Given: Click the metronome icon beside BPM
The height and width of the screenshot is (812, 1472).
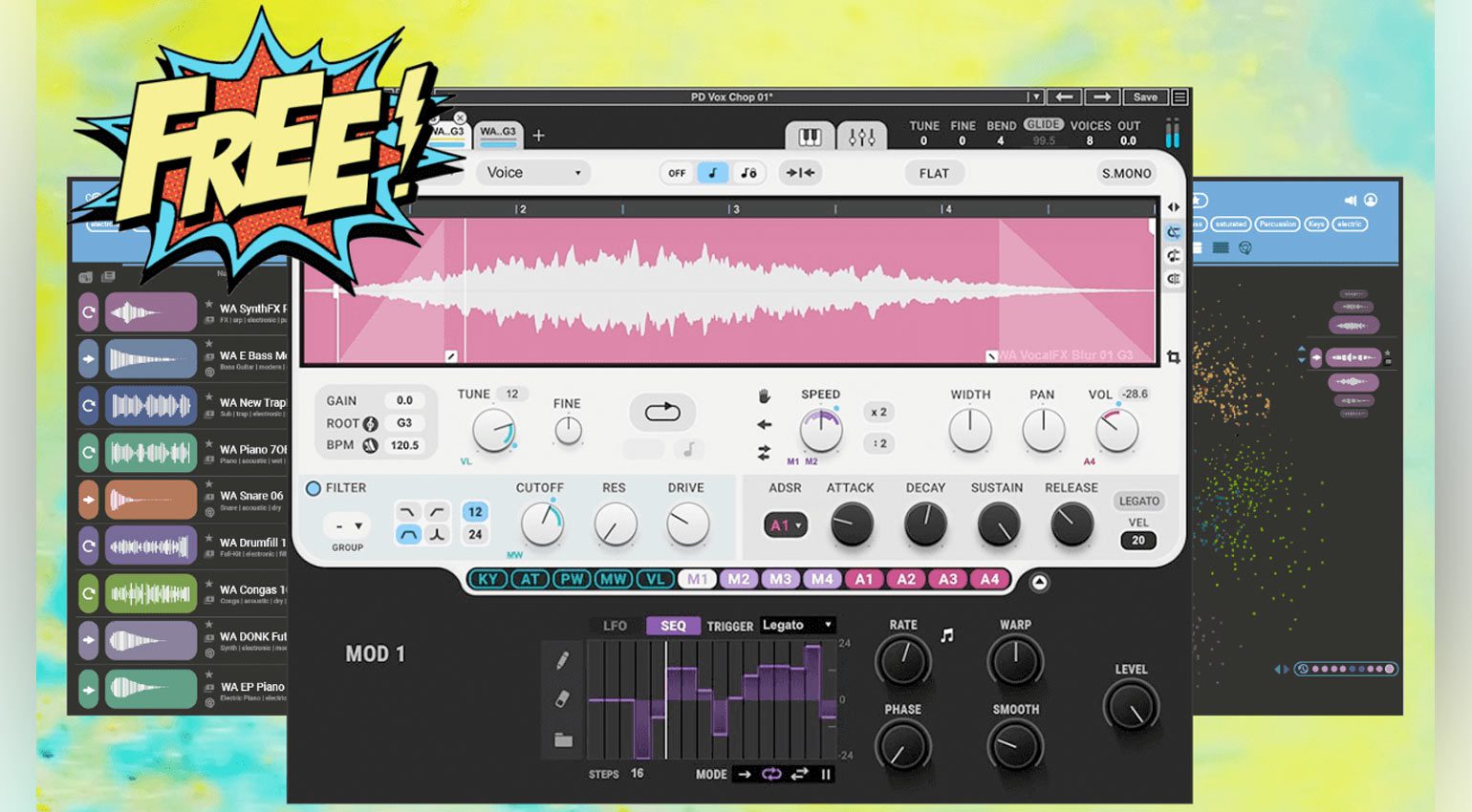Looking at the screenshot, I should 369,445.
